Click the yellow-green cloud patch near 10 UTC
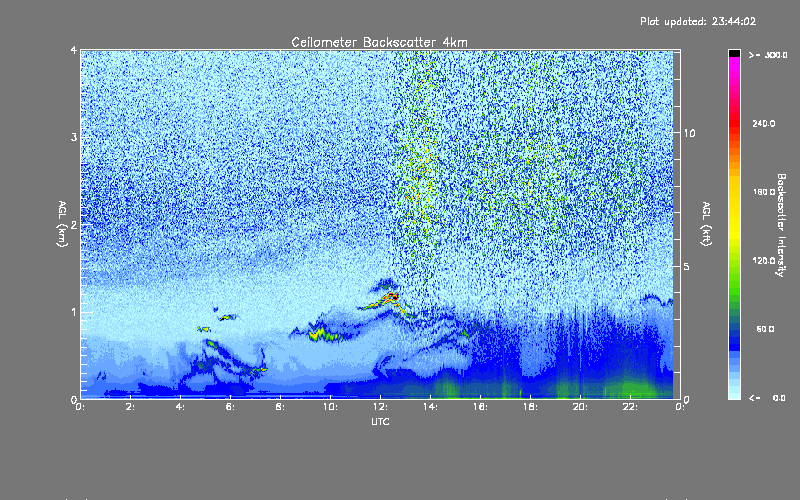Viewport: 800px width, 500px height. pos(325,334)
